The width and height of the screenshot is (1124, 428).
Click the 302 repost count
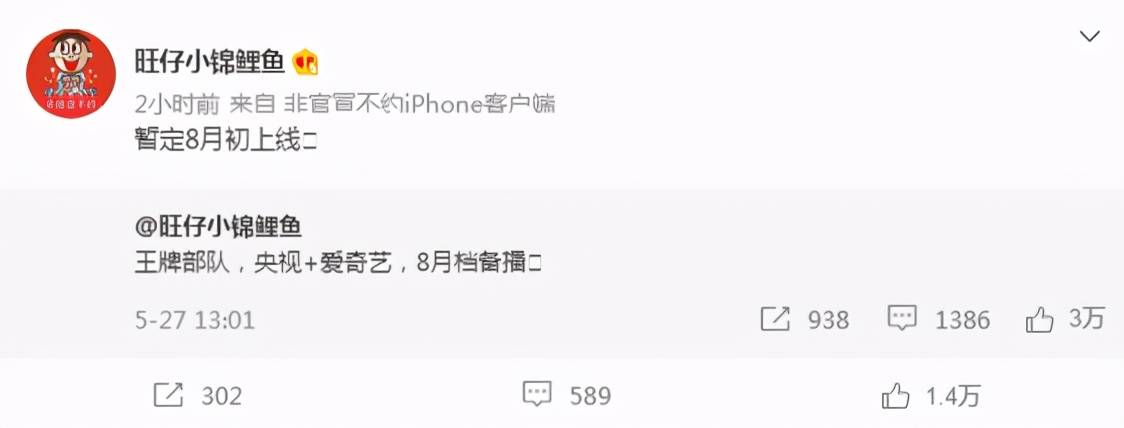point(222,396)
